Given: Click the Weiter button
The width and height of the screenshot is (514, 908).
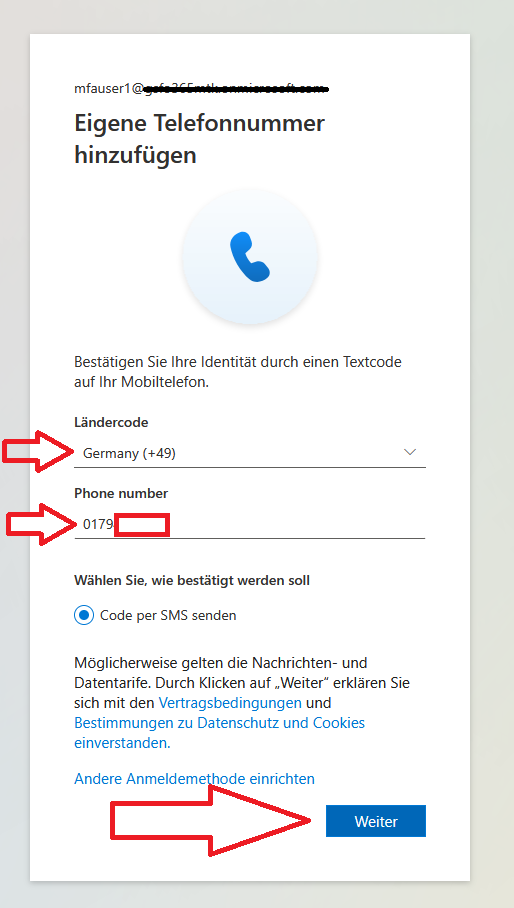Looking at the screenshot, I should click(x=376, y=821).
